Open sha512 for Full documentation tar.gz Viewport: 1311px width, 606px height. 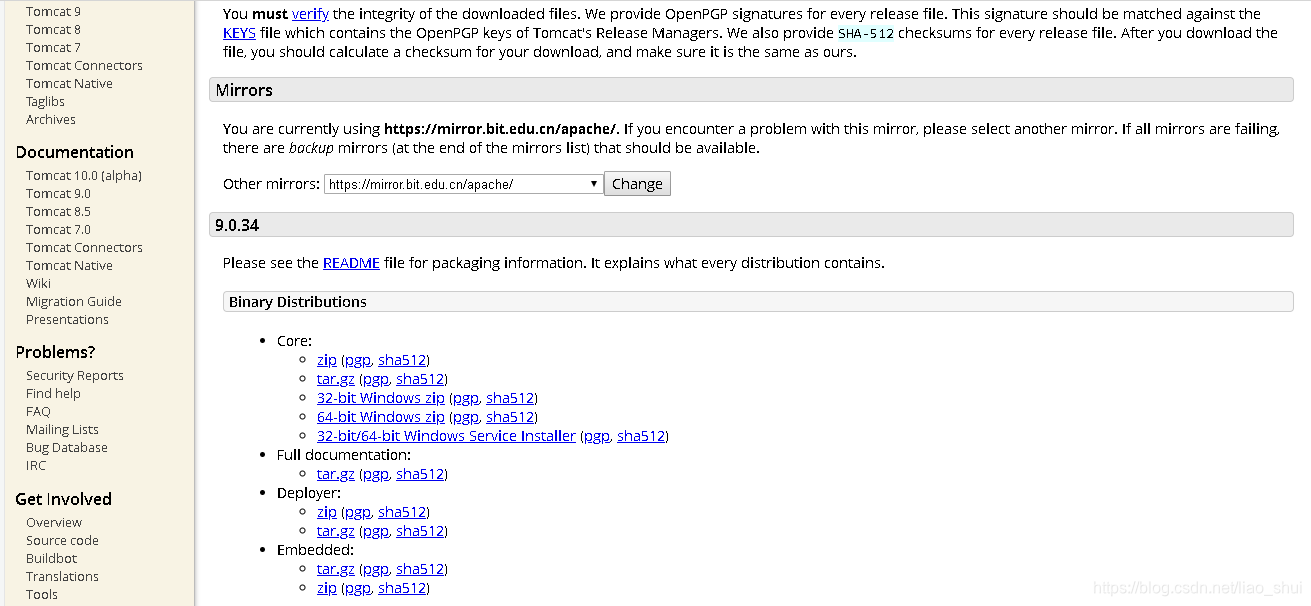(x=420, y=474)
